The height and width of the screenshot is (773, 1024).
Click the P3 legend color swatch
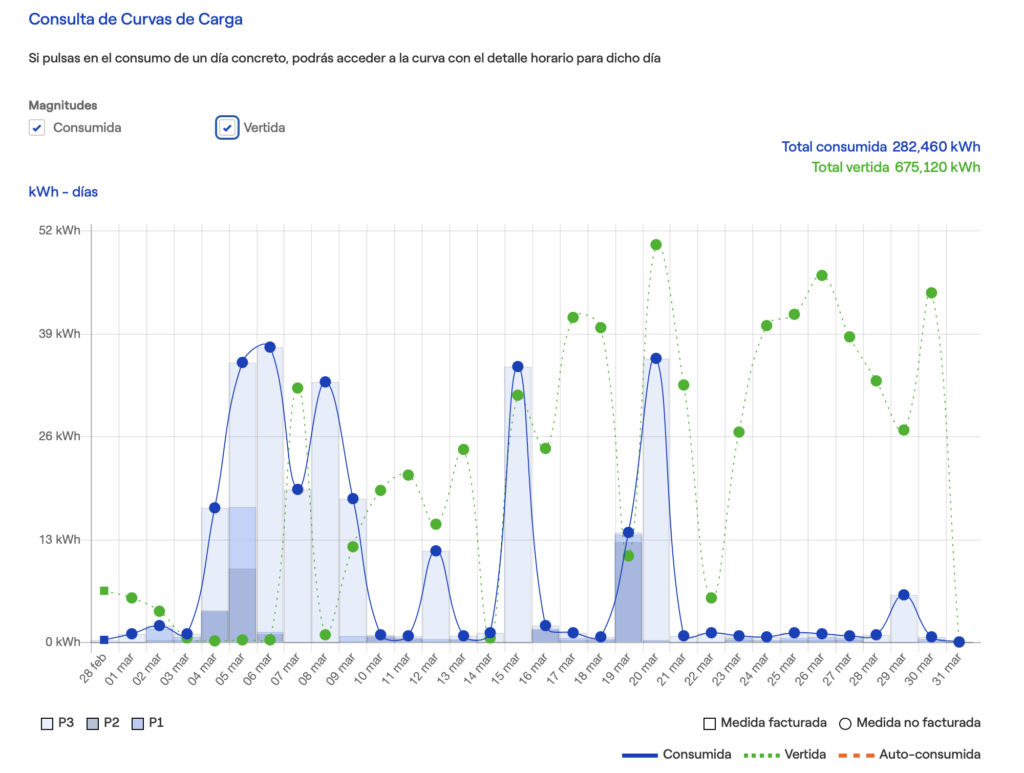[x=47, y=722]
